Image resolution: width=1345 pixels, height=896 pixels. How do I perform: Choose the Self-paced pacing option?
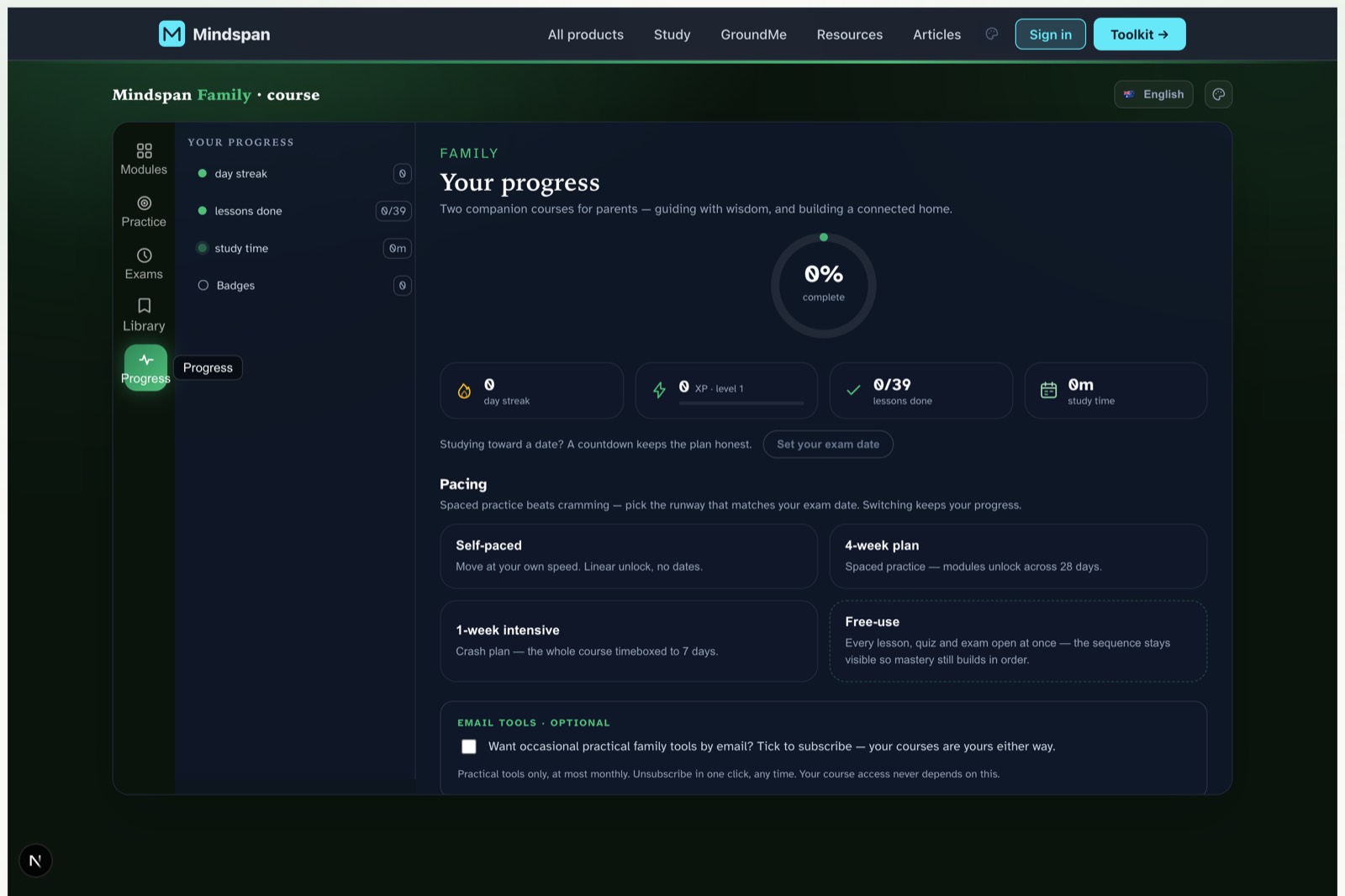tap(629, 556)
